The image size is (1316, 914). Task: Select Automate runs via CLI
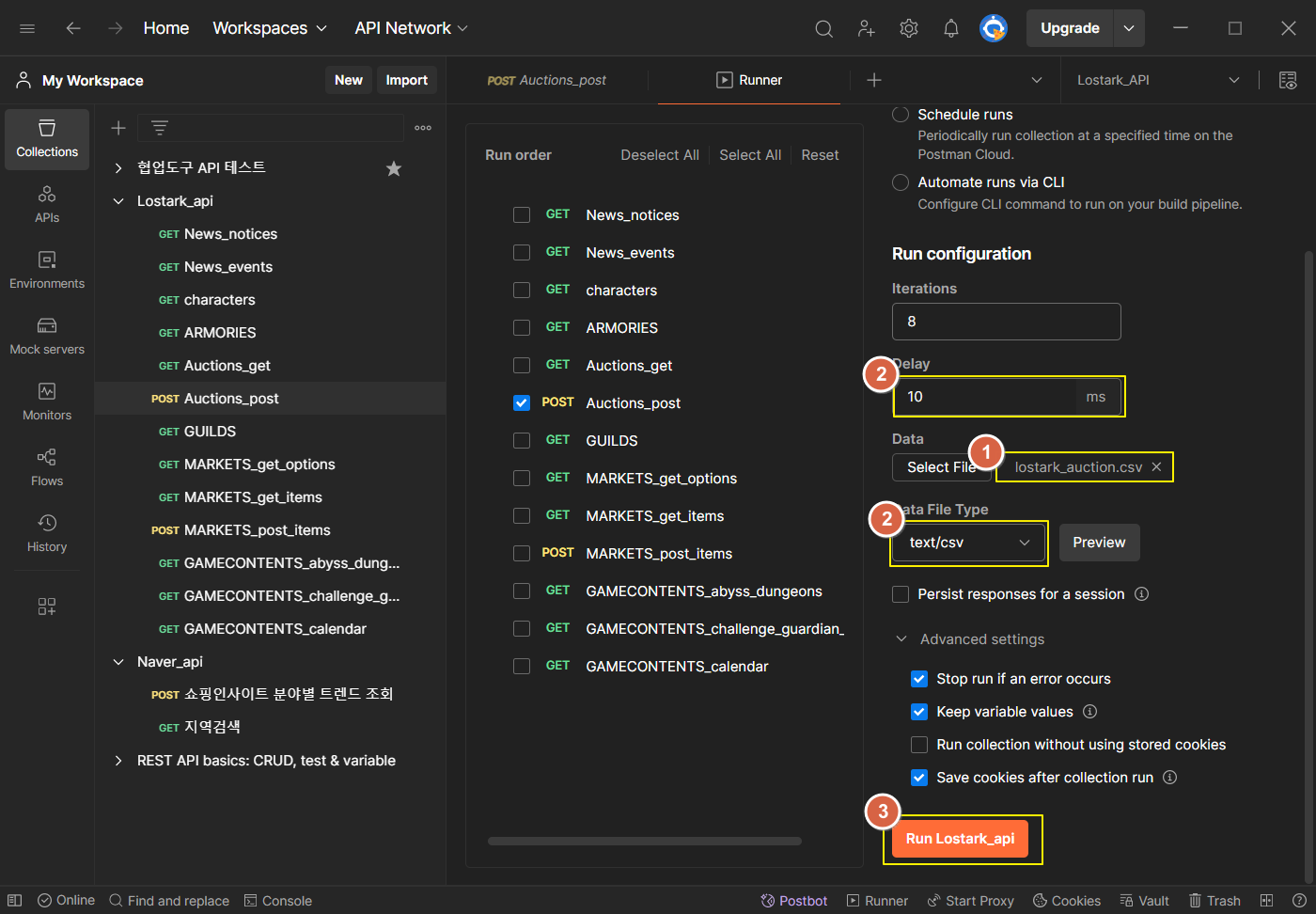(901, 182)
